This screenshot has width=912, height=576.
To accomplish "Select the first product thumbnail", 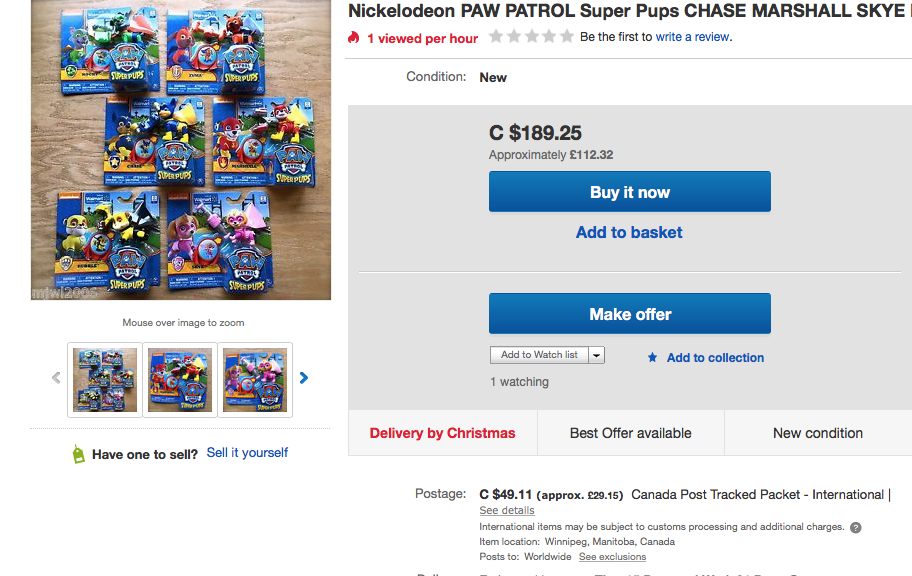I will (x=105, y=380).
